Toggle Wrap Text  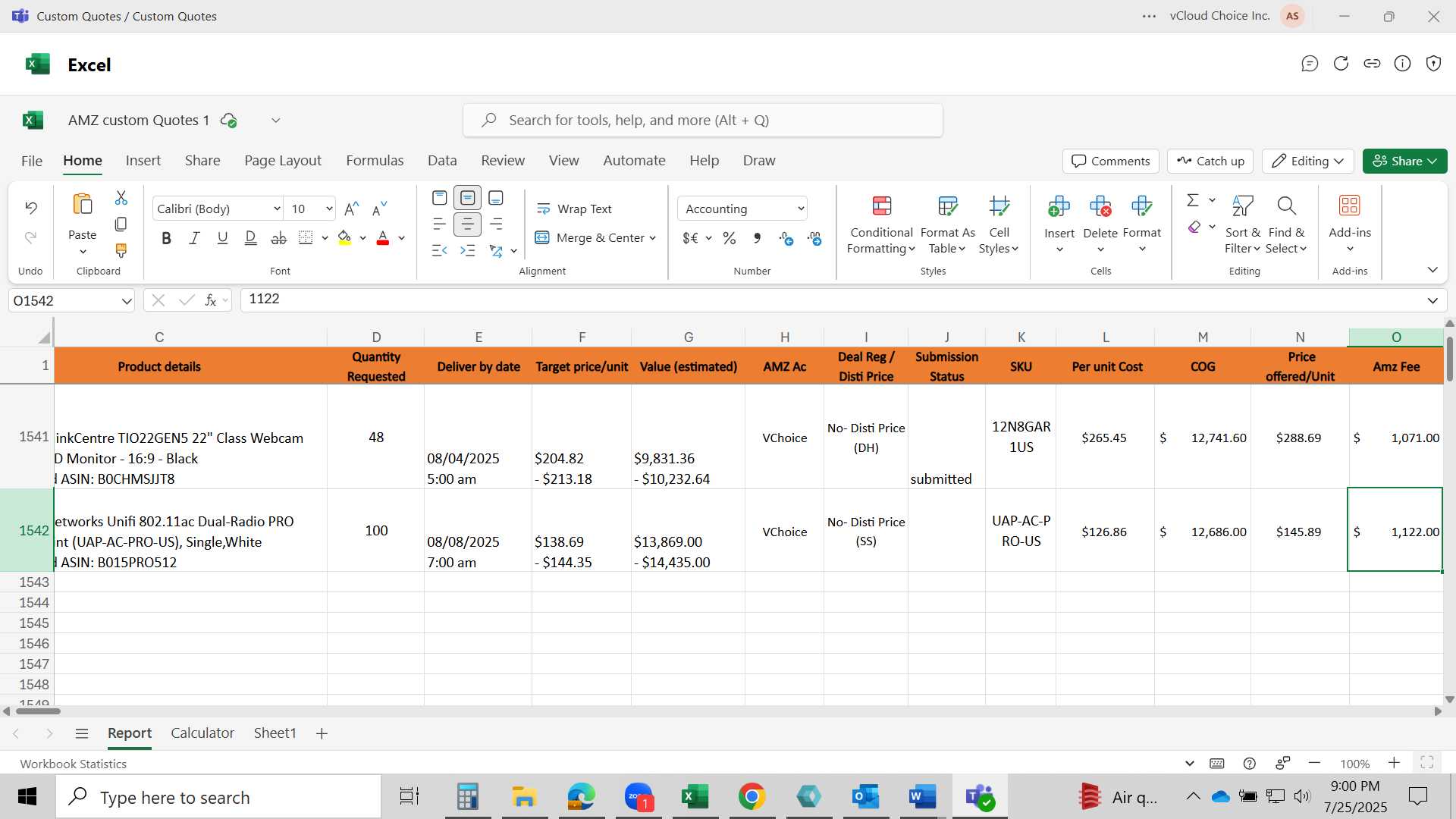pyautogui.click(x=574, y=209)
